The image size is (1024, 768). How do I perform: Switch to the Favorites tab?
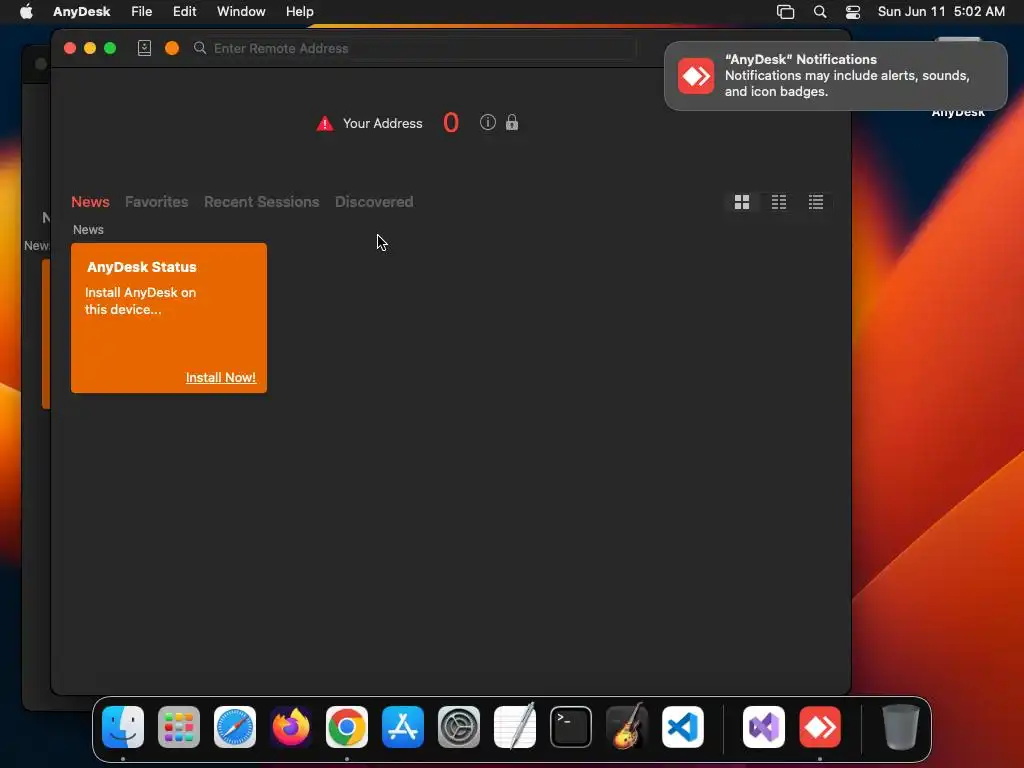[157, 202]
